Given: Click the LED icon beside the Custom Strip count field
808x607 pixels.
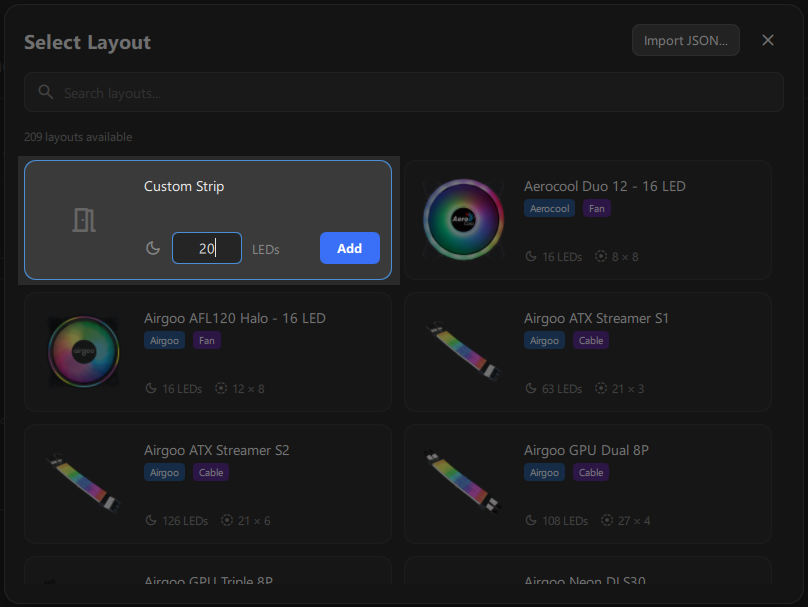Looking at the screenshot, I should click(153, 248).
